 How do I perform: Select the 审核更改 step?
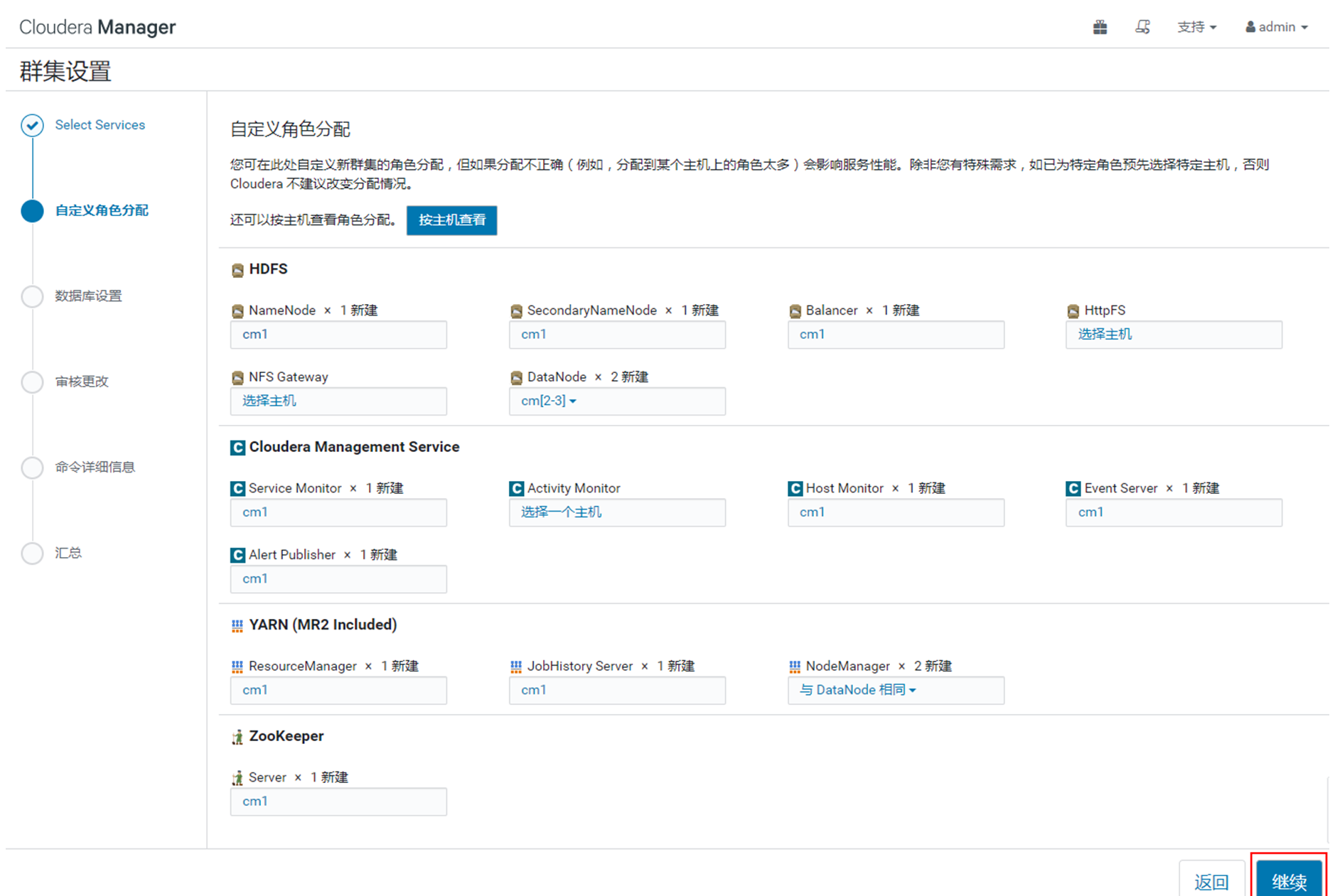point(82,382)
